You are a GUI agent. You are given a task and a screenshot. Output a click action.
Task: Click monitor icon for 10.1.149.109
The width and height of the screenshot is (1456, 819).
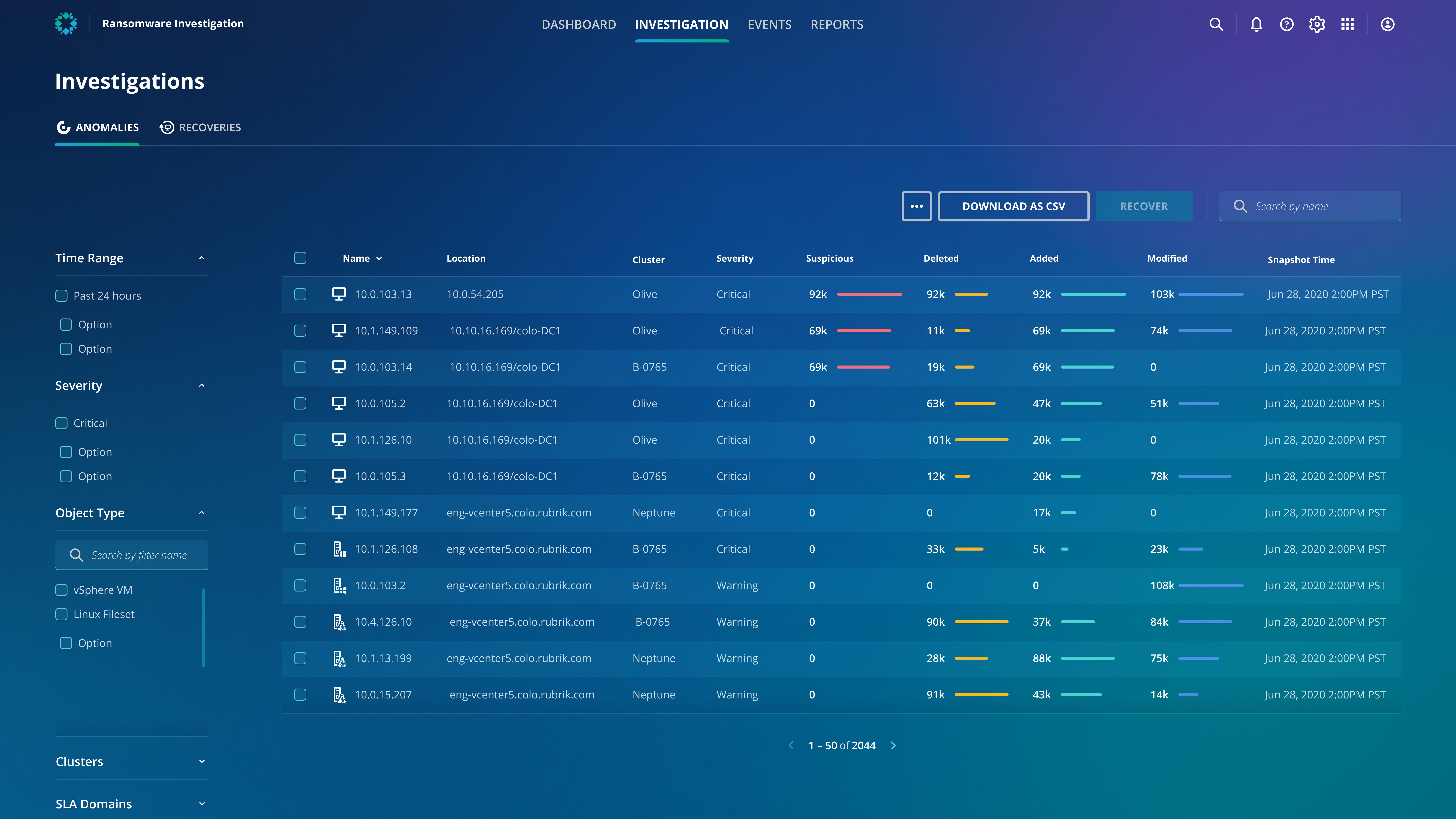point(339,331)
